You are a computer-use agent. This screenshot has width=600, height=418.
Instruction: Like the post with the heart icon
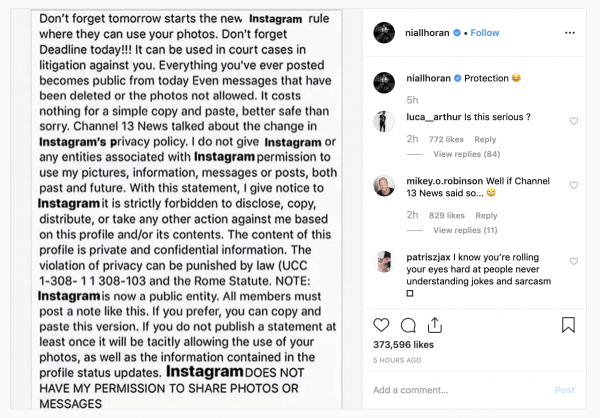[381, 325]
